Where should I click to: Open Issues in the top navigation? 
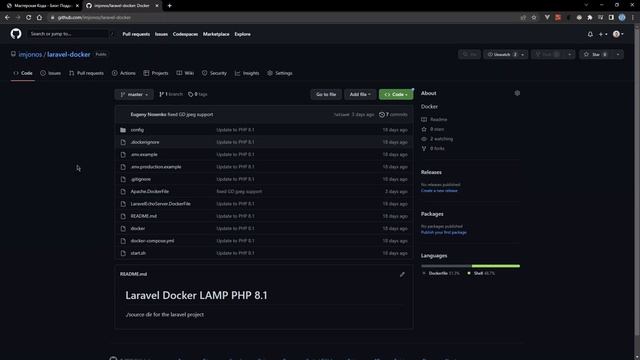coord(161,34)
